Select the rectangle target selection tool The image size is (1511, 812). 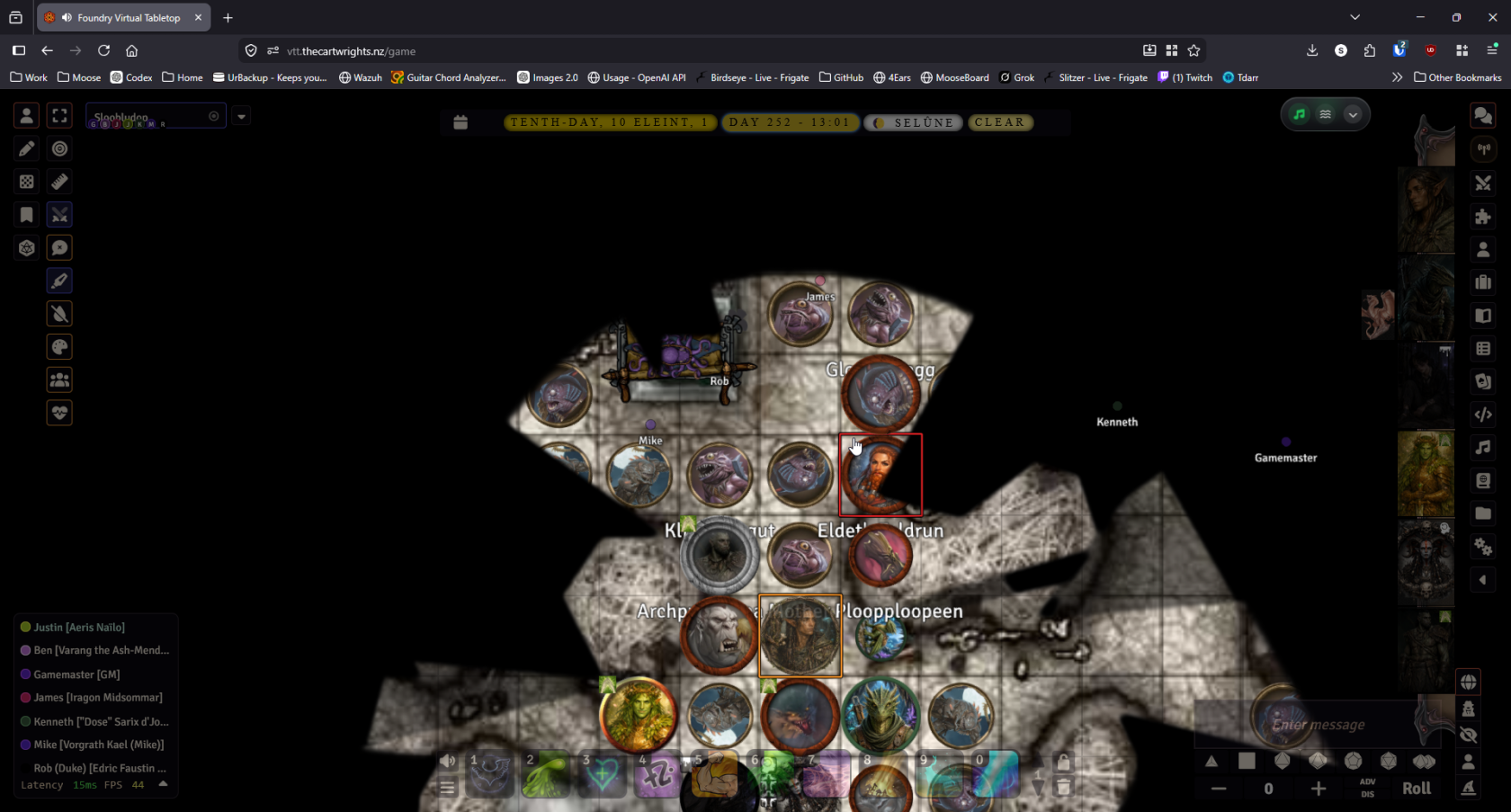tap(59, 116)
